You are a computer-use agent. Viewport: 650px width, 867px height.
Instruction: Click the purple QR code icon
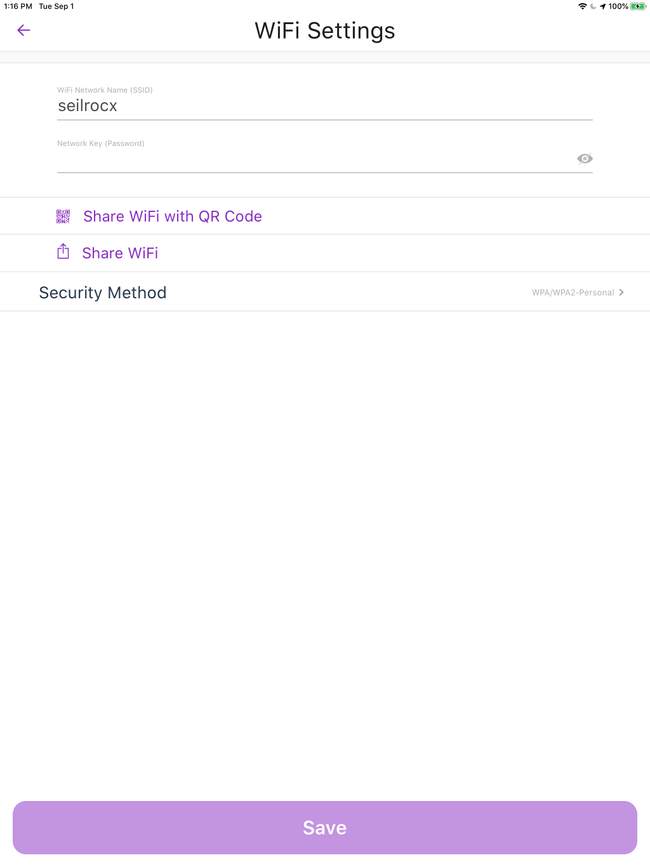click(x=63, y=216)
